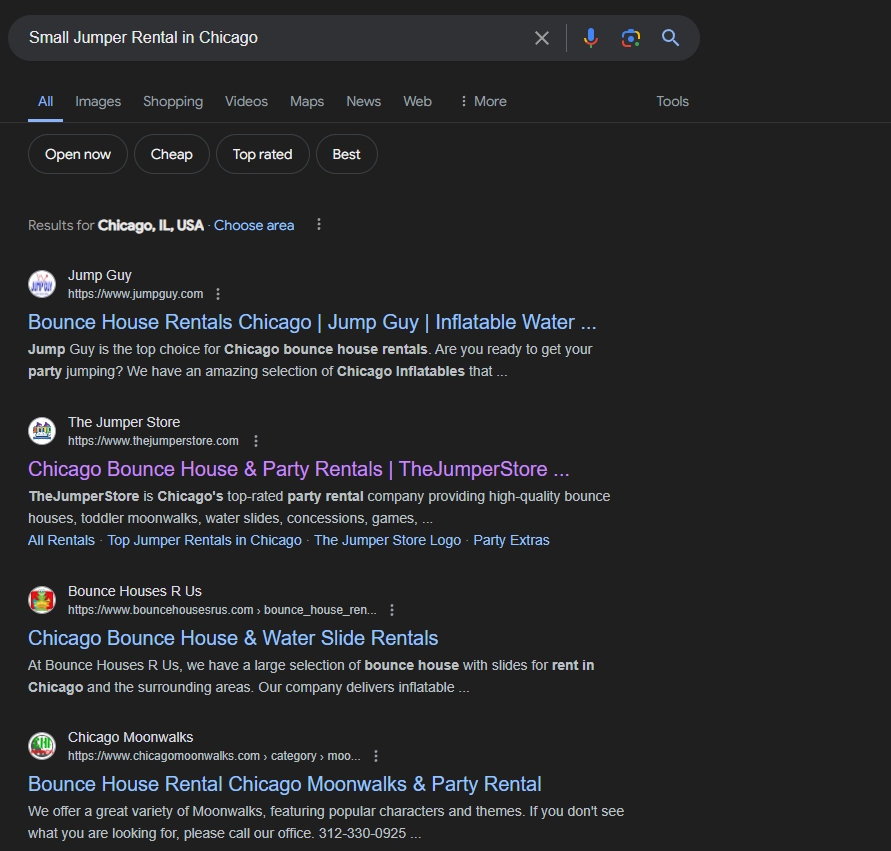The width and height of the screenshot is (891, 851).
Task: Open the Party Extras sitelink
Action: point(511,540)
